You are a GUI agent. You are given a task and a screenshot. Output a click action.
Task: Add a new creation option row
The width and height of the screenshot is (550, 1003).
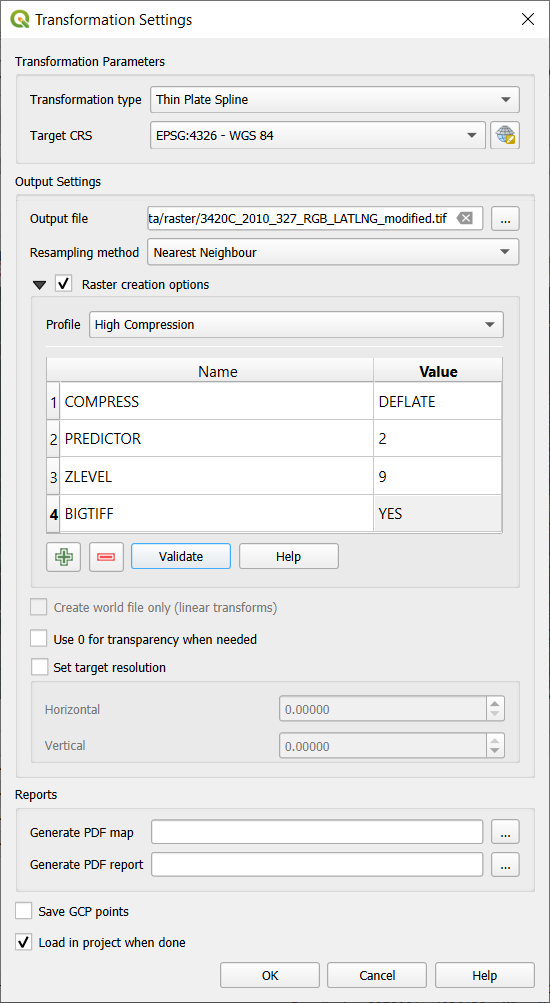63,557
